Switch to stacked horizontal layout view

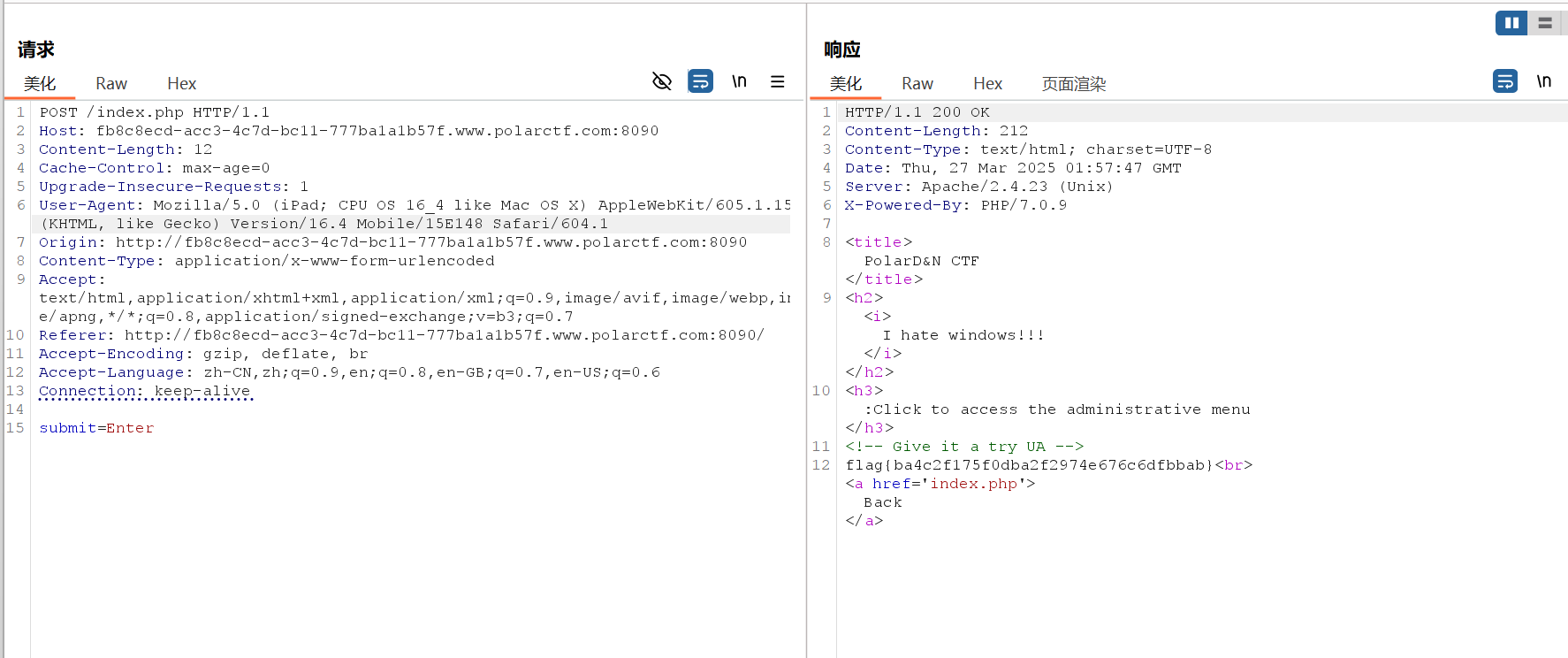click(x=1545, y=23)
